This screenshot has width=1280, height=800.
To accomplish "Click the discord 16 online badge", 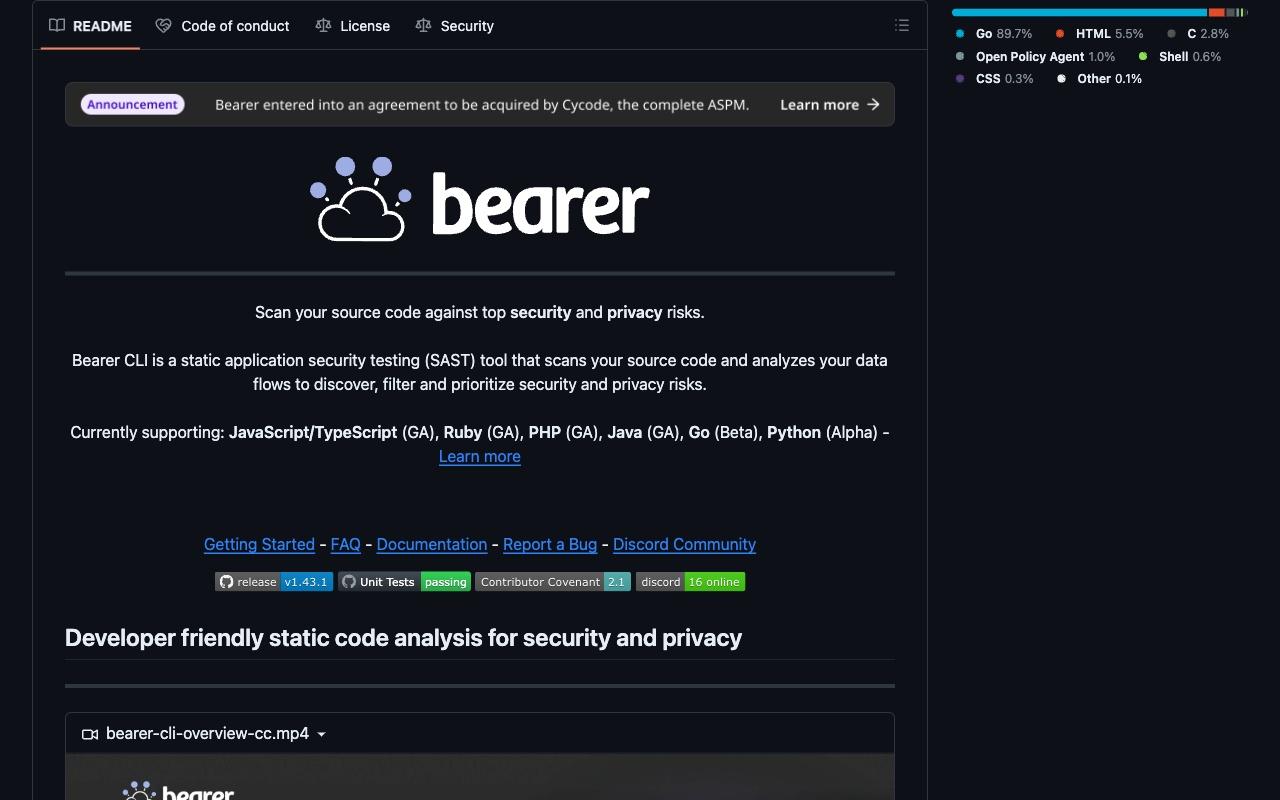I will [690, 582].
